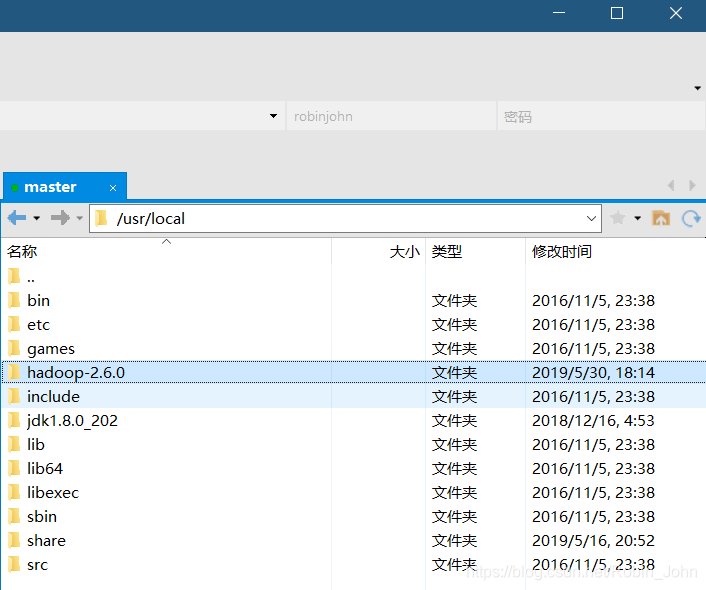
Task: Click the folder icon next to share
Action: [14, 540]
